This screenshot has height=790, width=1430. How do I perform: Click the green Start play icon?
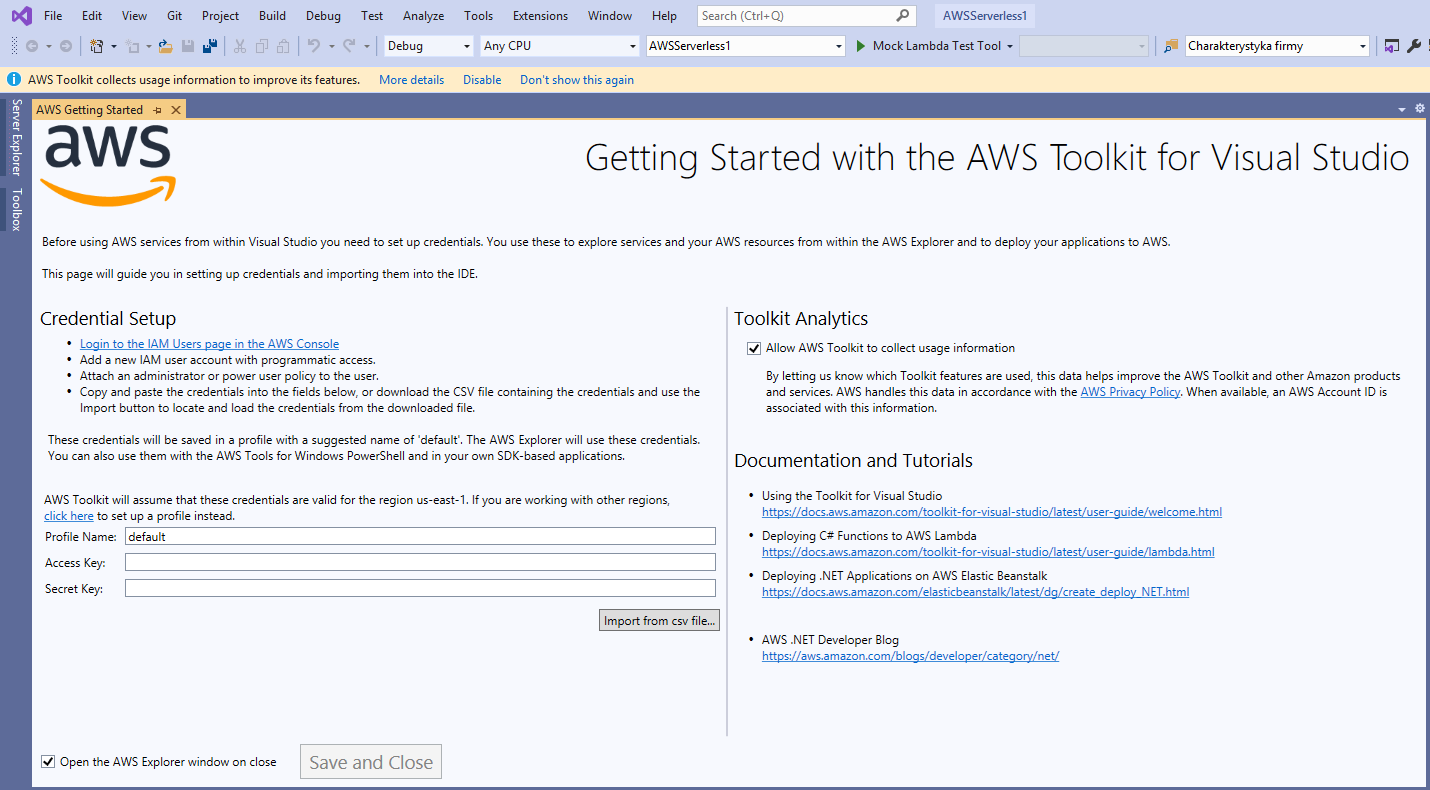[862, 46]
